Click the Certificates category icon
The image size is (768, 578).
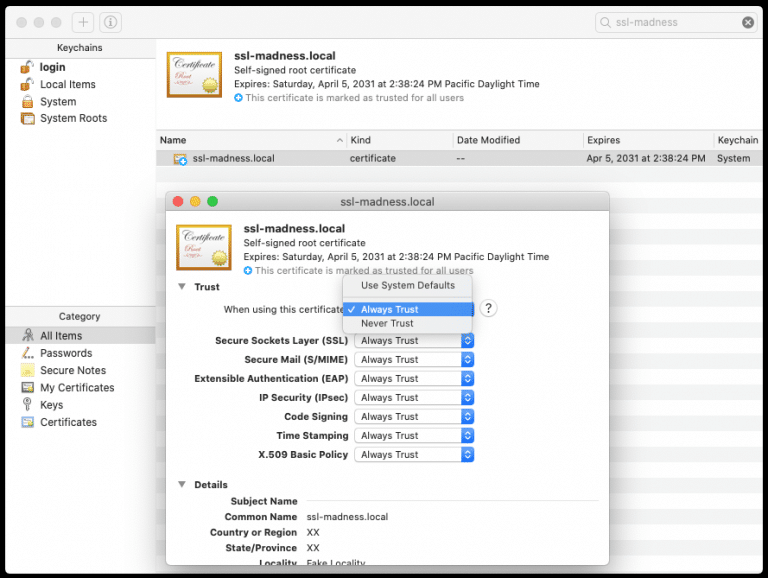pyautogui.click(x=28, y=422)
